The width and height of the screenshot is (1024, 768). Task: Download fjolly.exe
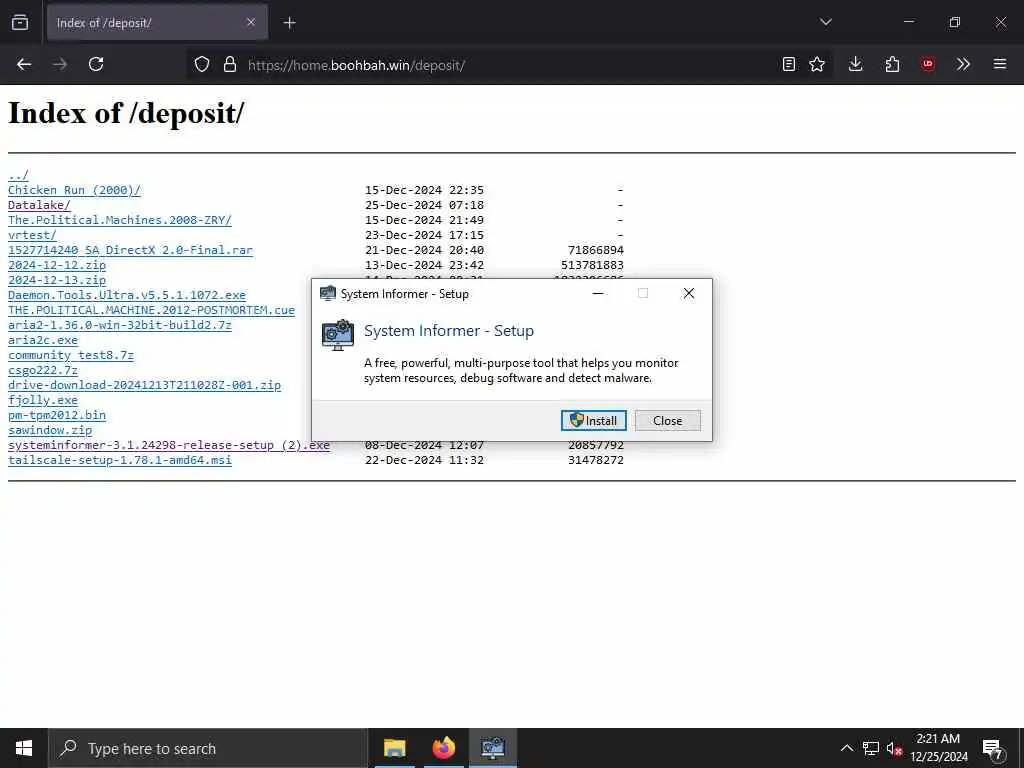coord(43,400)
